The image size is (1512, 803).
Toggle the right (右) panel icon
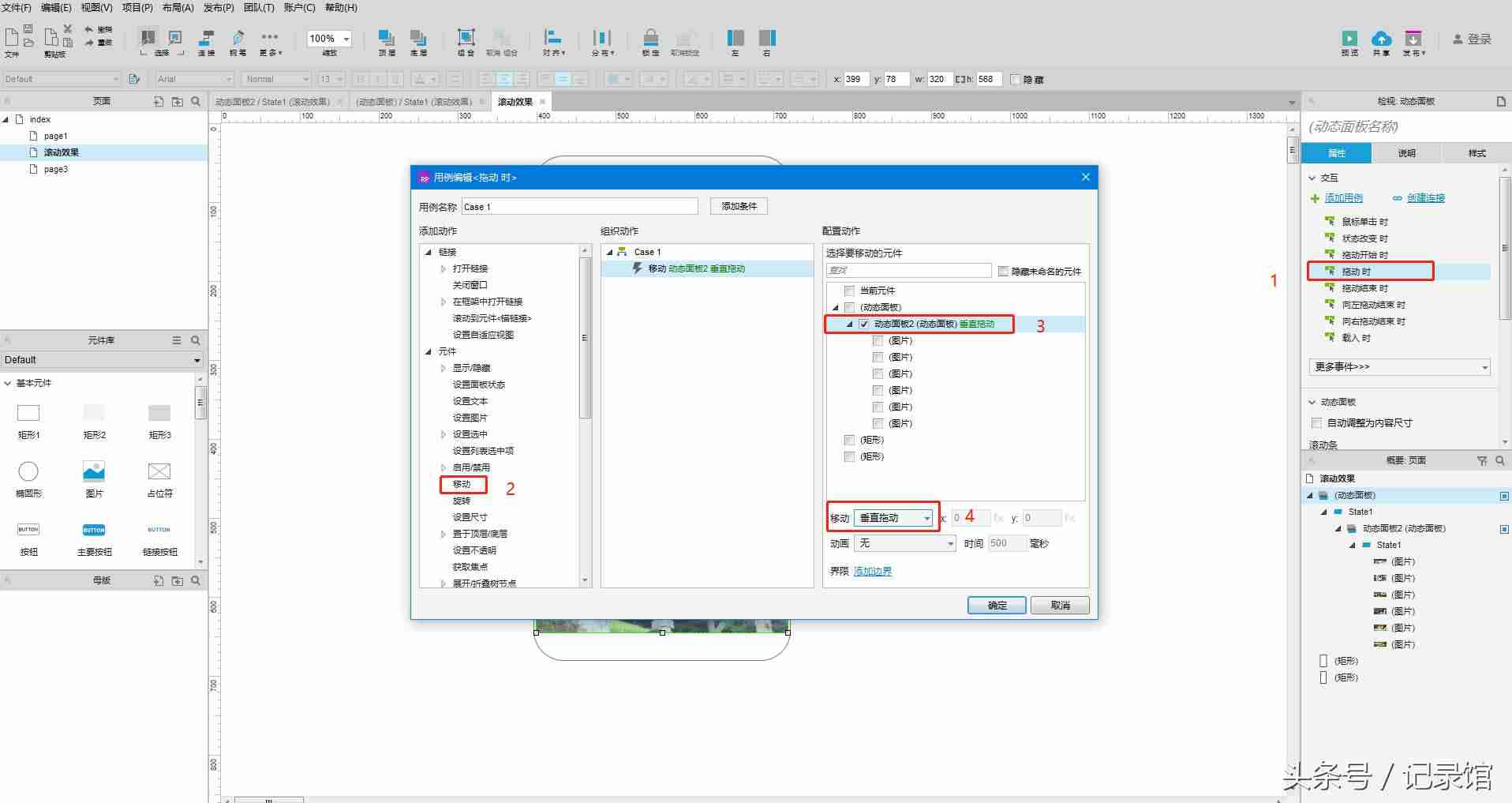(x=767, y=38)
